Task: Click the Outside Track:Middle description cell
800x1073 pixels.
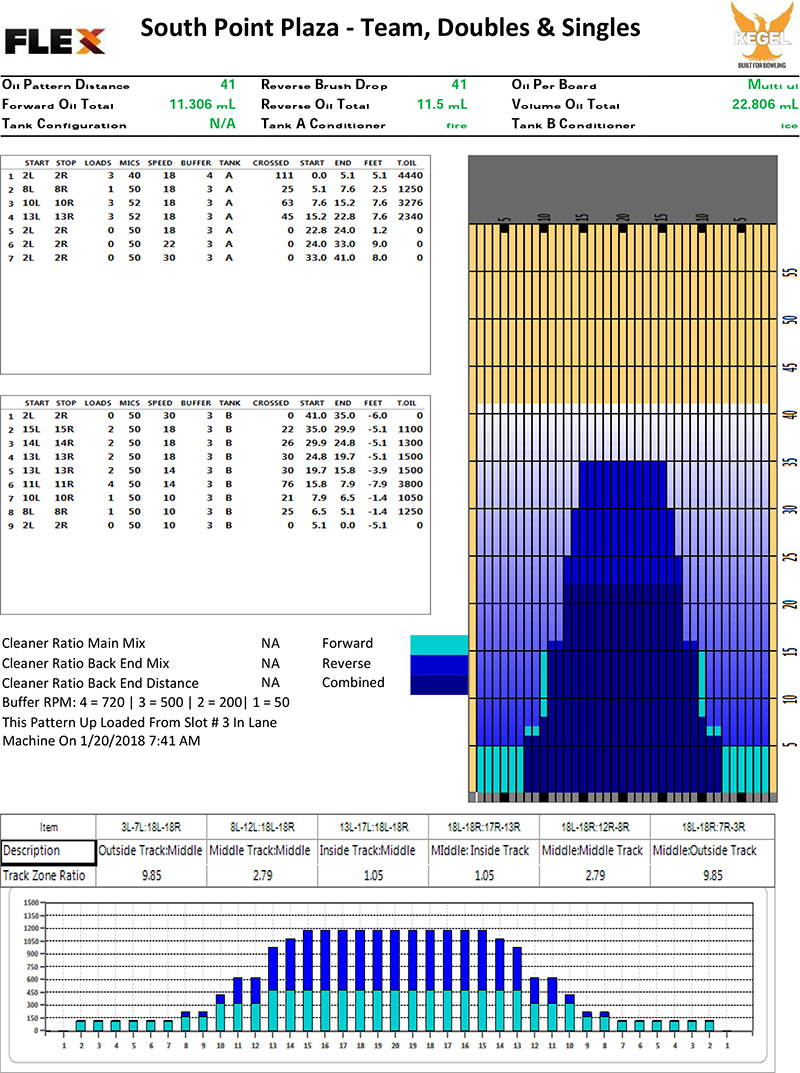Action: pyautogui.click(x=151, y=851)
